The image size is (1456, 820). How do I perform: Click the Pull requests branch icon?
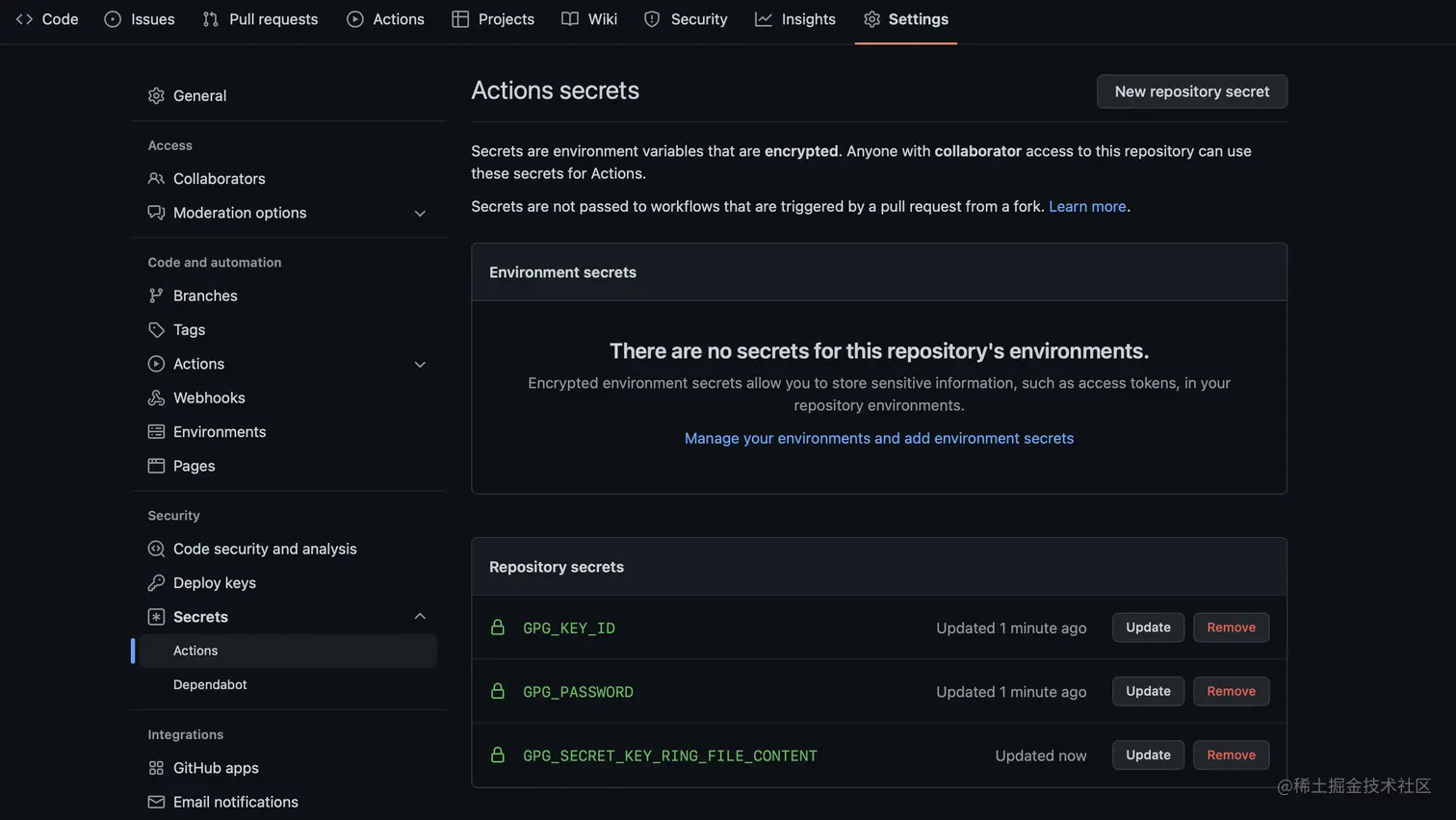[x=211, y=19]
